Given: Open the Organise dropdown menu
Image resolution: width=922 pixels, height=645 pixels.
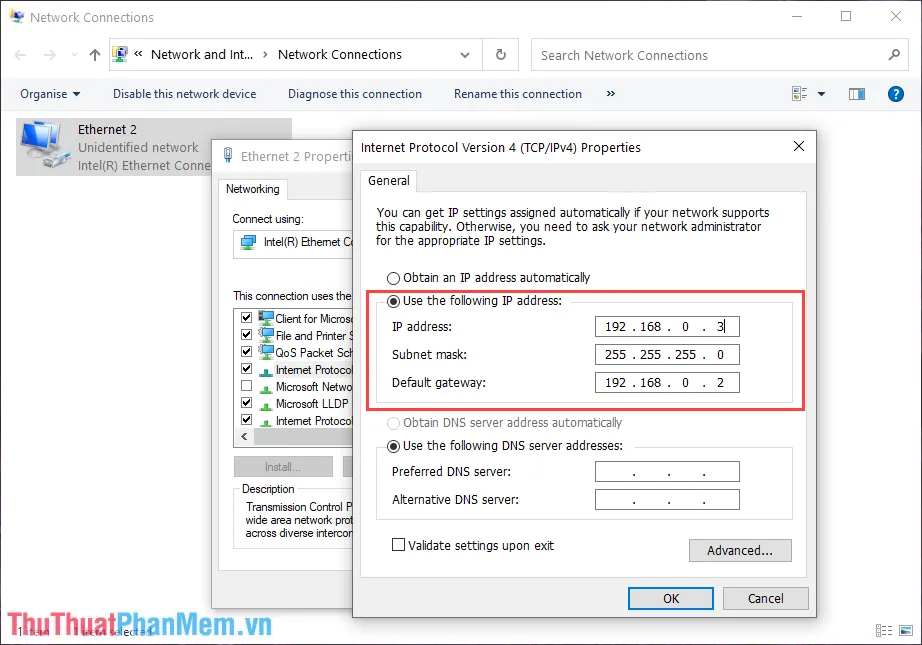Looking at the screenshot, I should (50, 94).
